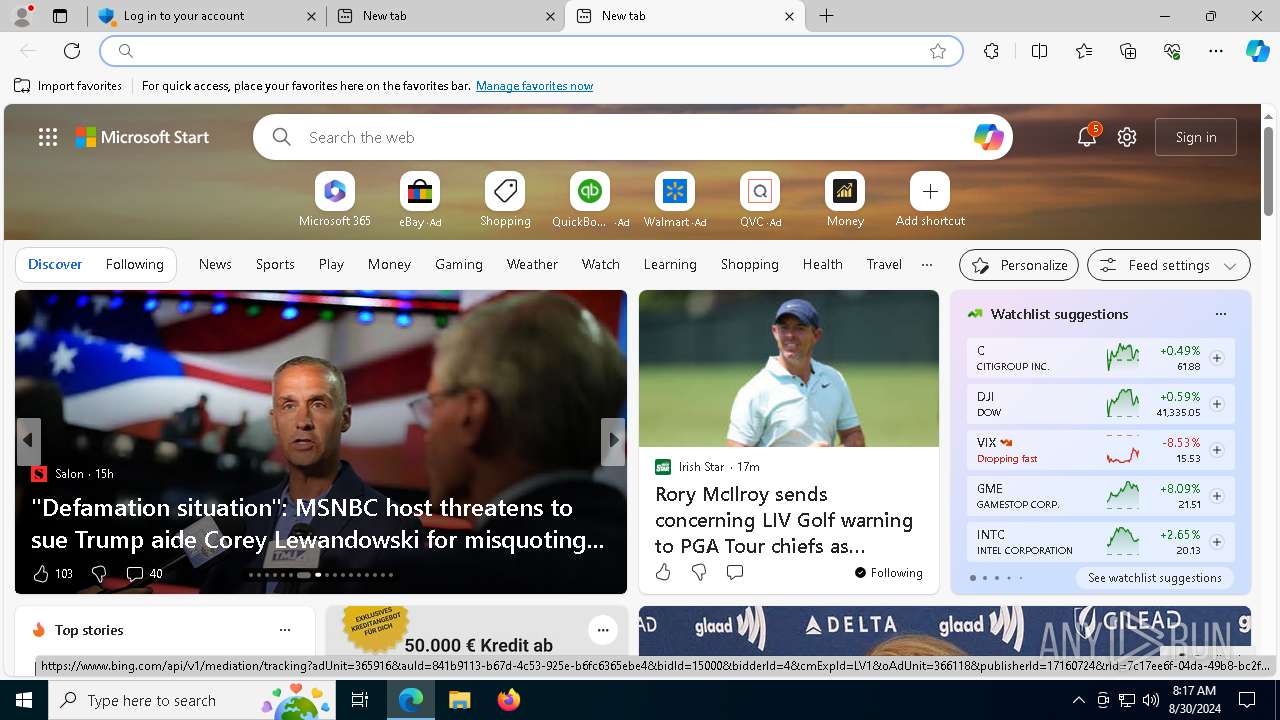Viewport: 1280px width, 720px height.
Task: Show more feed categories ellipsis
Action: [x=927, y=264]
